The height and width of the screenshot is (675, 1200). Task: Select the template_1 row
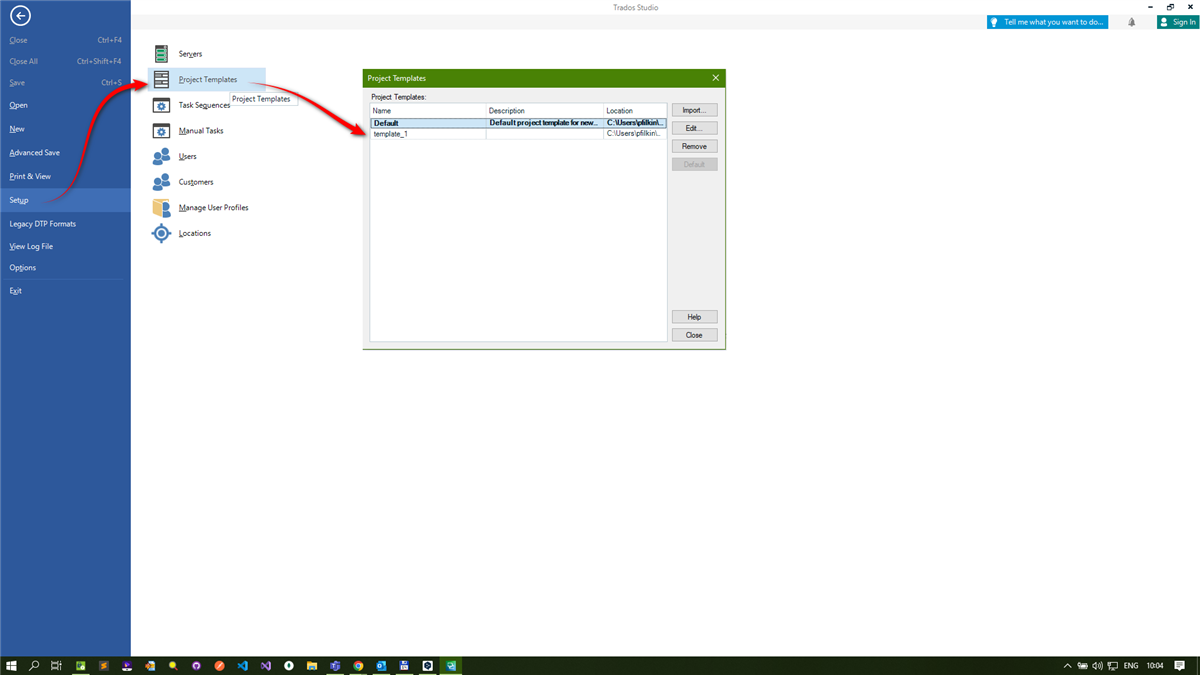[x=518, y=133]
